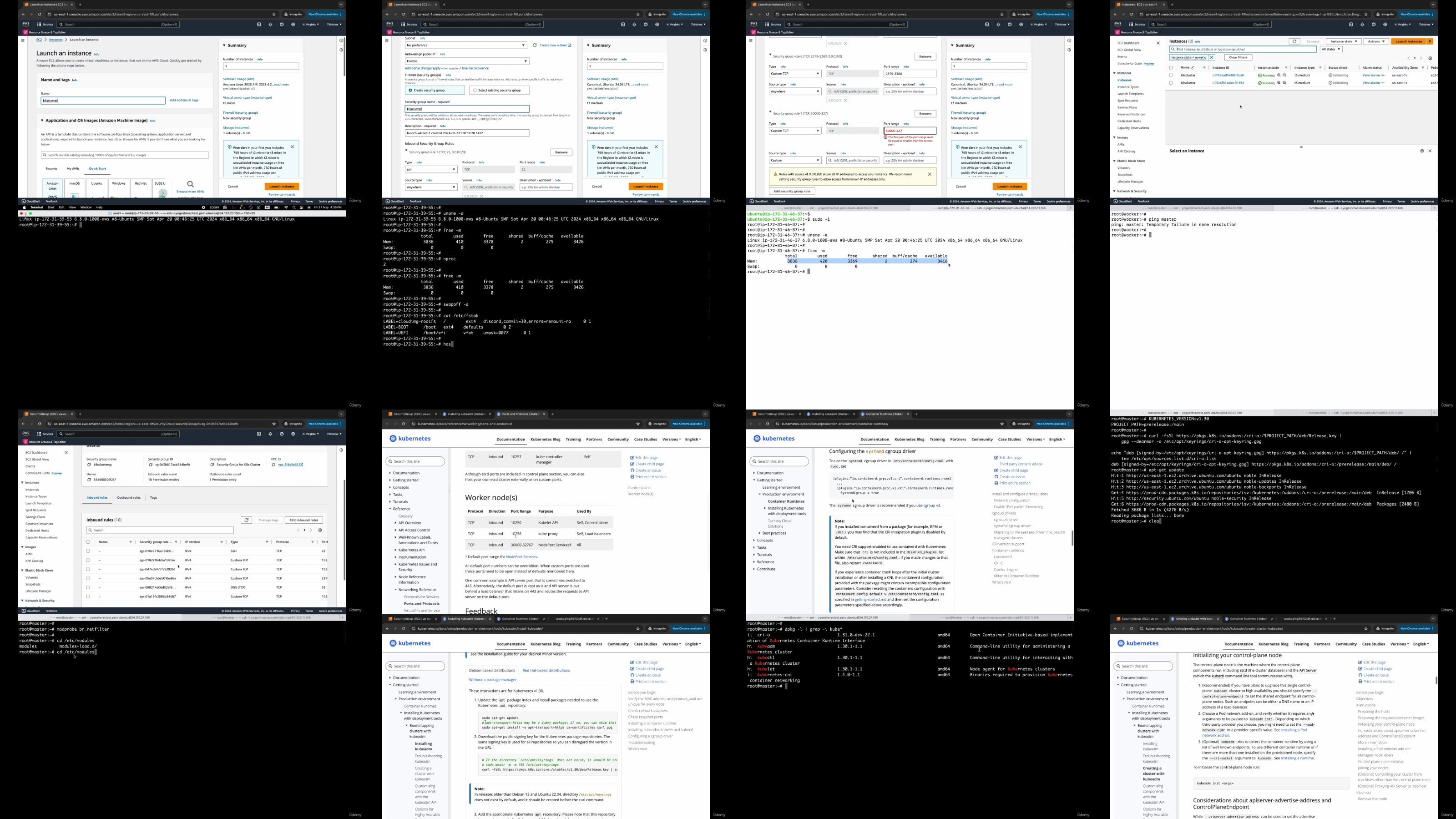Viewport: 1456px width, 819px height.
Task: Click 'Clear filters' button
Action: [x=1238, y=57]
